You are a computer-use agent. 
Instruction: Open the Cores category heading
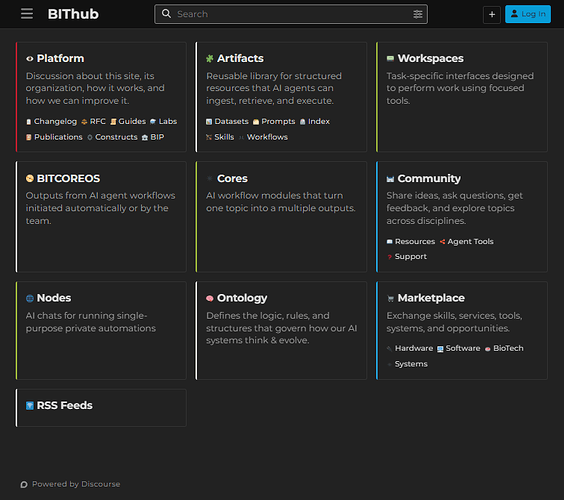[x=232, y=178]
